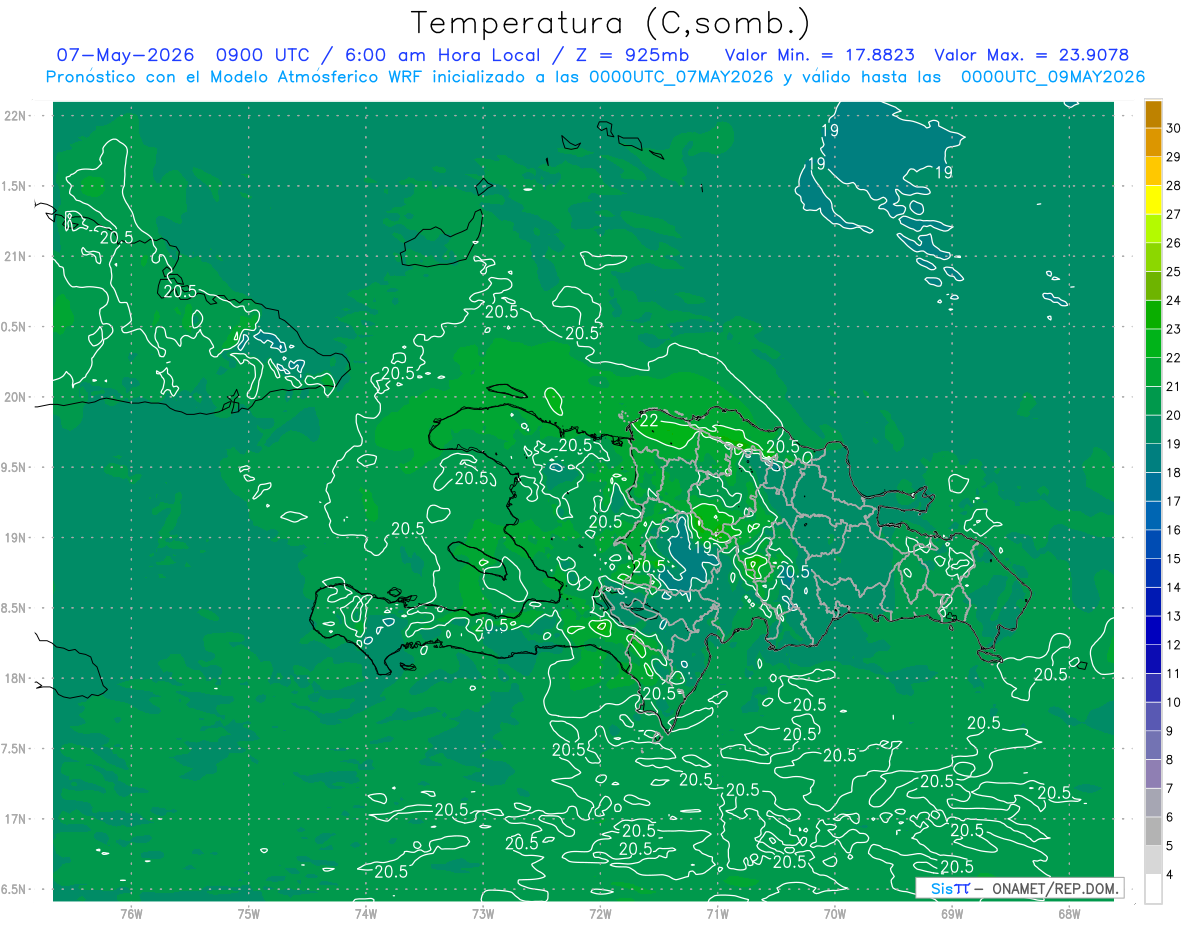
Task: Click the Temperatura (C,somb.) title
Action: pos(611,22)
